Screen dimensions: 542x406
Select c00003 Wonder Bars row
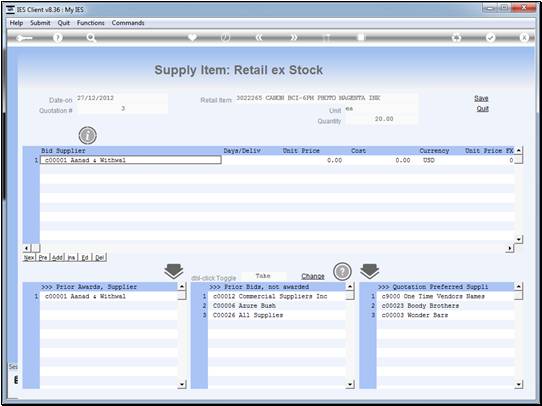point(445,315)
